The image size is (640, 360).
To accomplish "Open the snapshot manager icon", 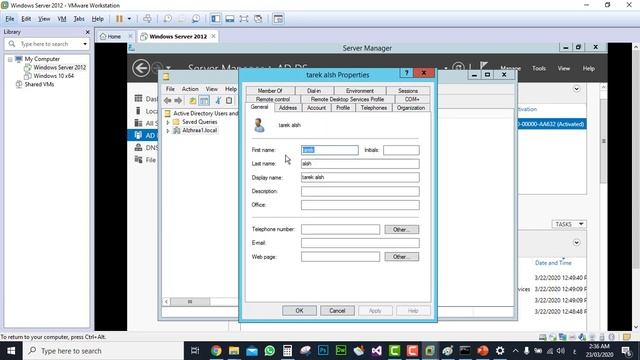I will pos(196,19).
